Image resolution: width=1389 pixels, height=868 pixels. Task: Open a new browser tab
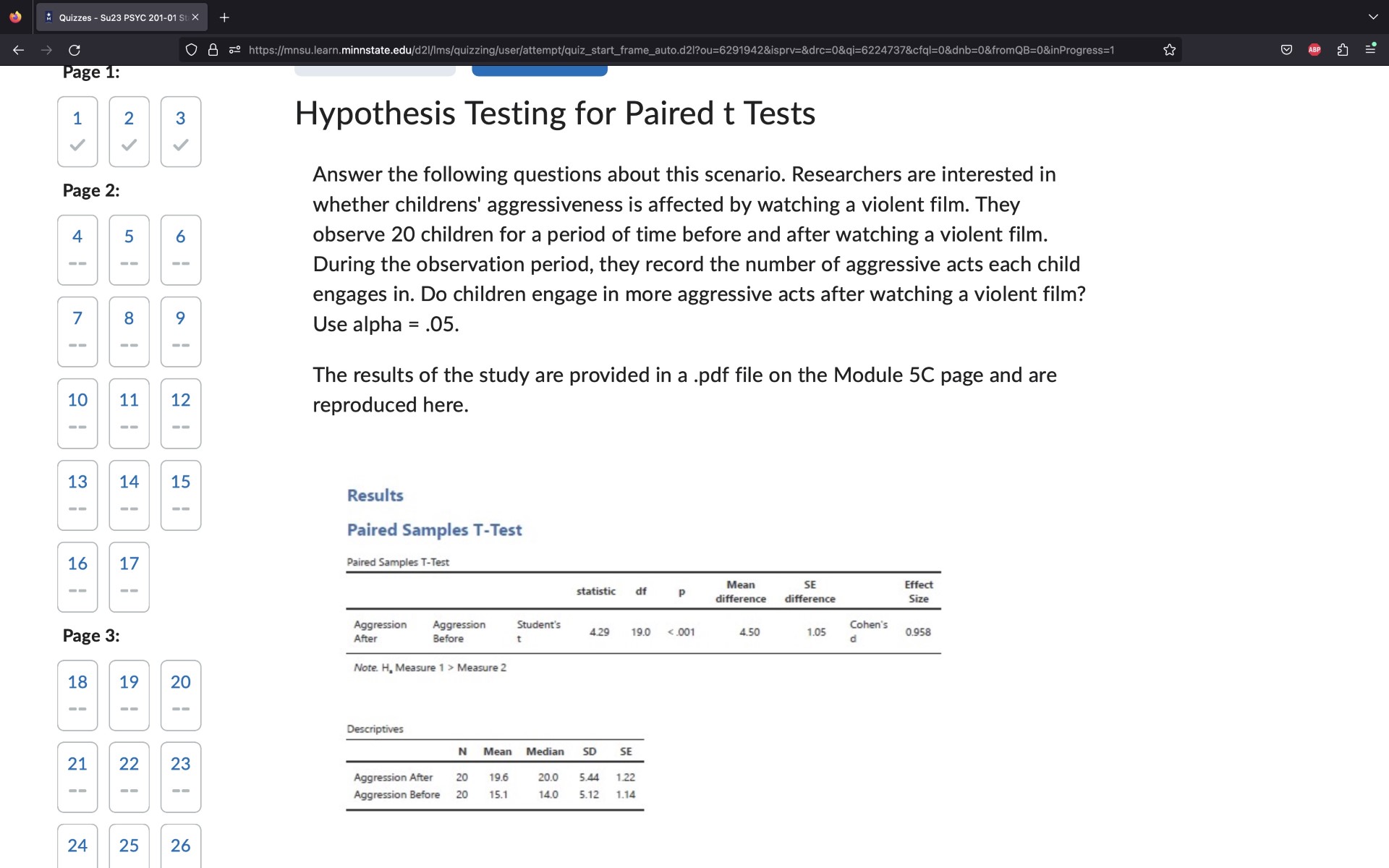224,17
